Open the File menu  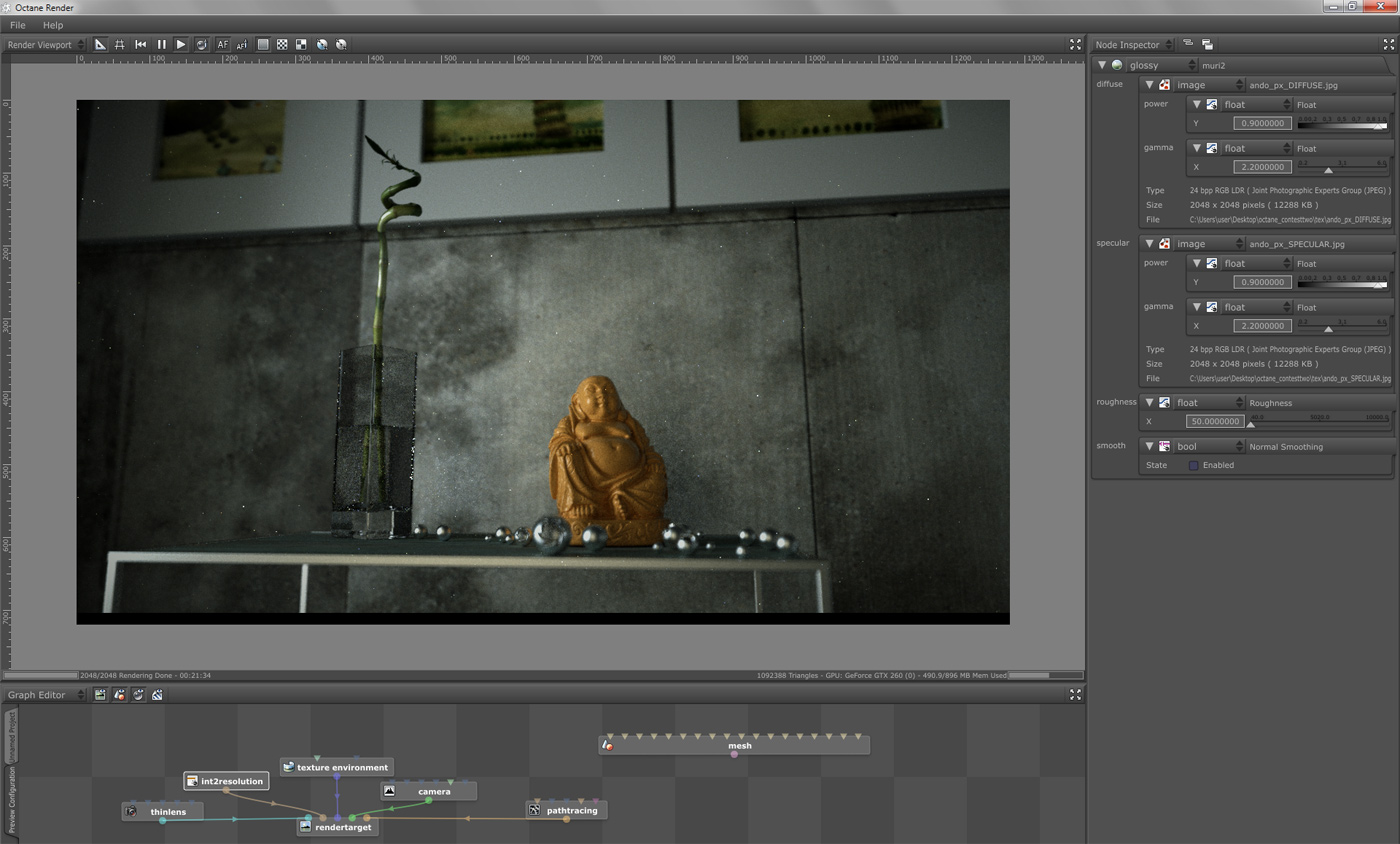(x=17, y=25)
